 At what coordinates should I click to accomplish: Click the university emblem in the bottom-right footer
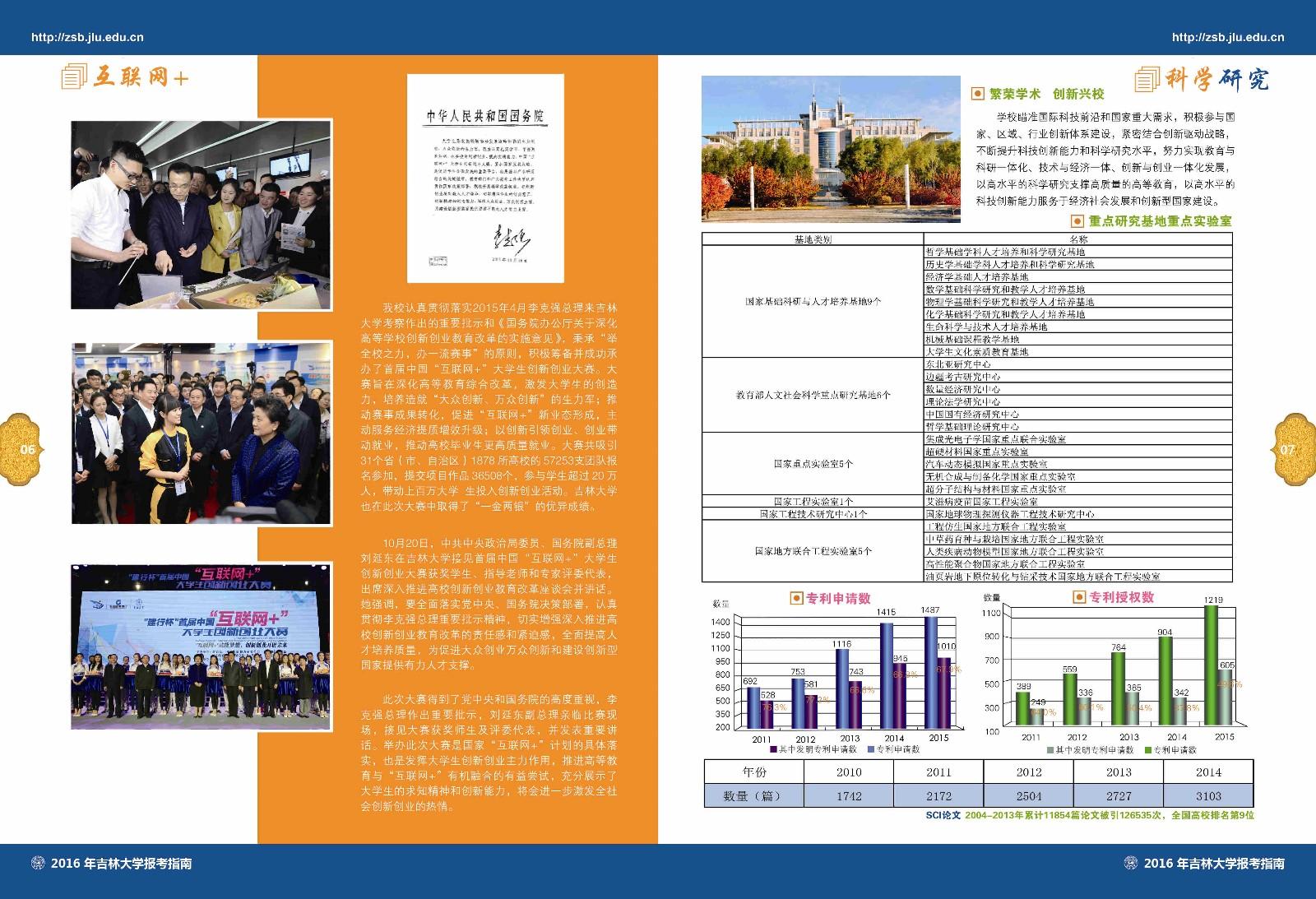point(1129,863)
